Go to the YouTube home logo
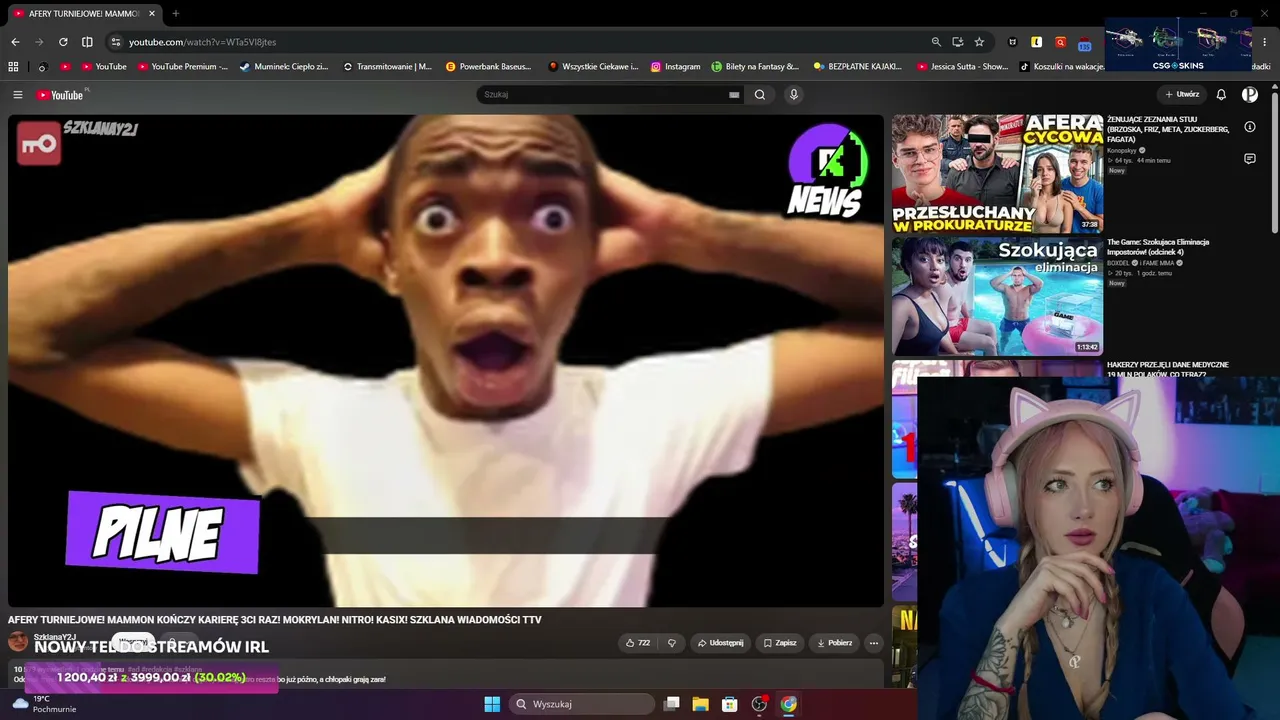 click(x=60, y=95)
